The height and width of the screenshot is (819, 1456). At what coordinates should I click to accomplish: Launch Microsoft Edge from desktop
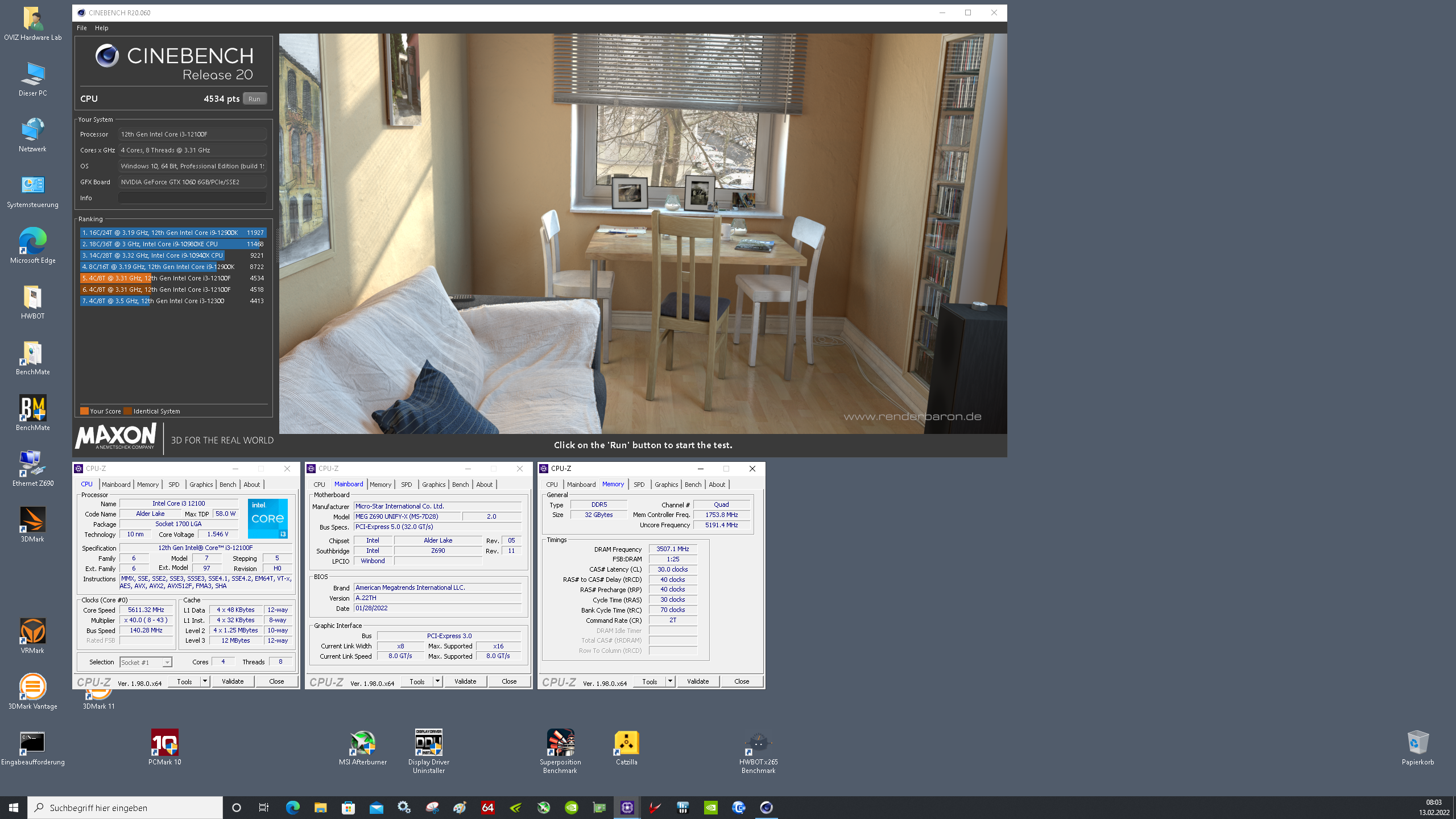[x=33, y=247]
